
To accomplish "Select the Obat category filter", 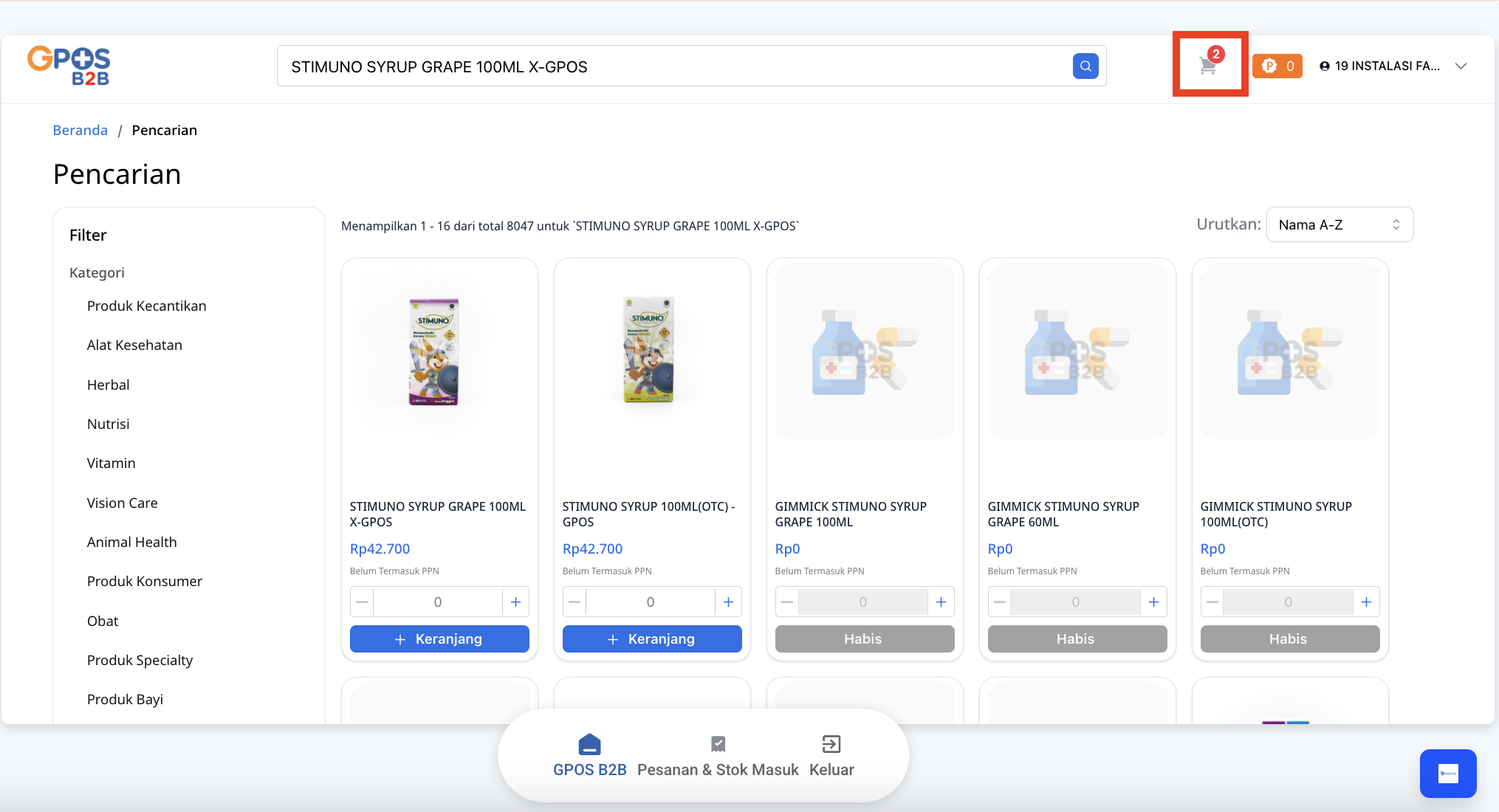I will [103, 622].
